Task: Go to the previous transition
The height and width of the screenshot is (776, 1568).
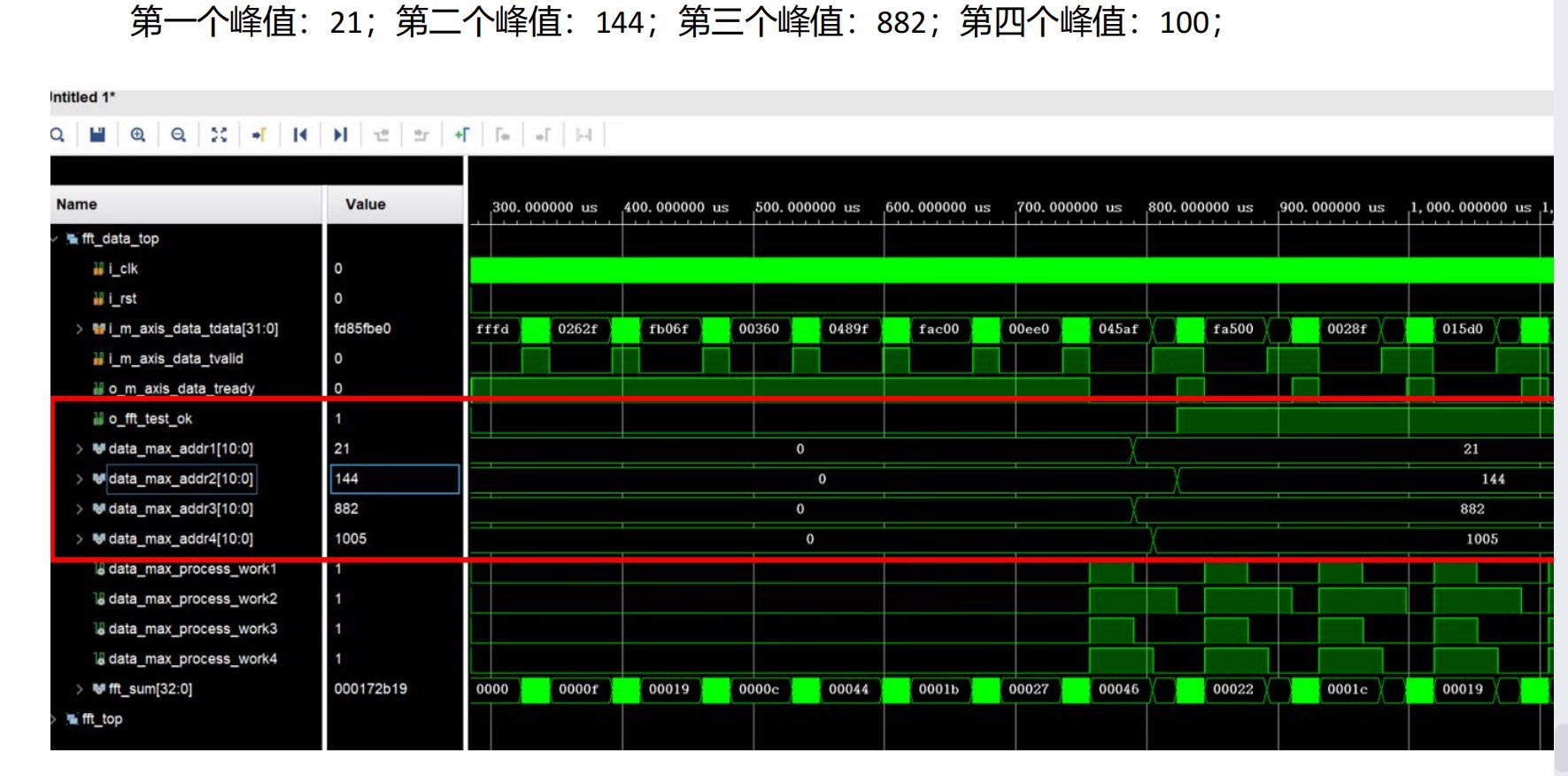Action: (x=382, y=135)
